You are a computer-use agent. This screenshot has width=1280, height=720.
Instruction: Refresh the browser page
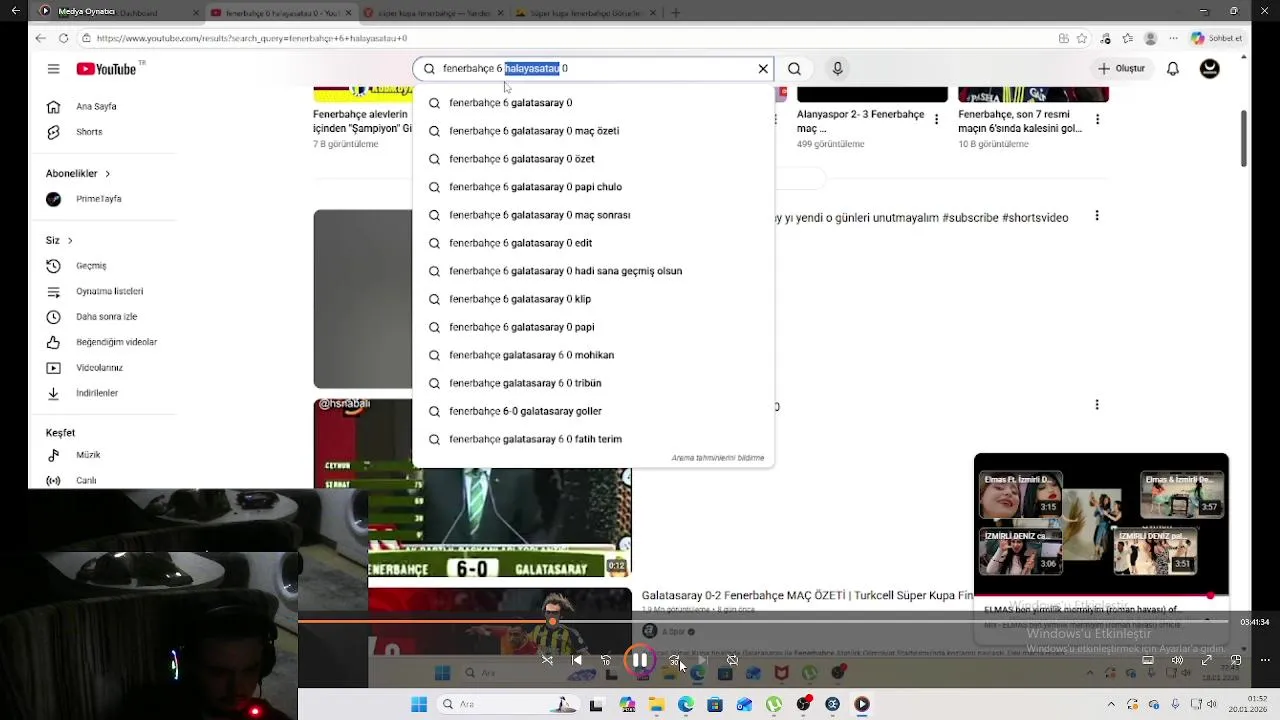(63, 38)
